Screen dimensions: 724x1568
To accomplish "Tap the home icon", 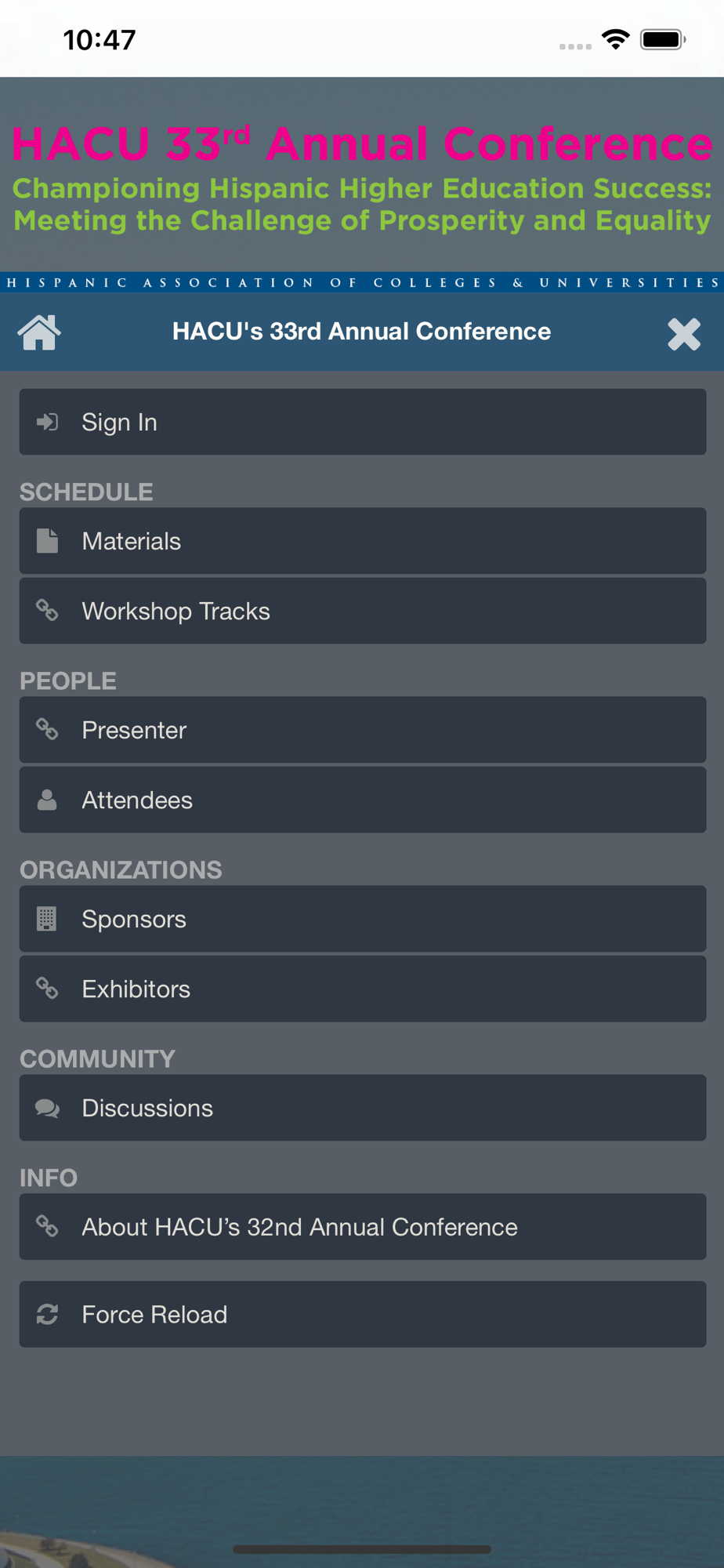I will 39,332.
